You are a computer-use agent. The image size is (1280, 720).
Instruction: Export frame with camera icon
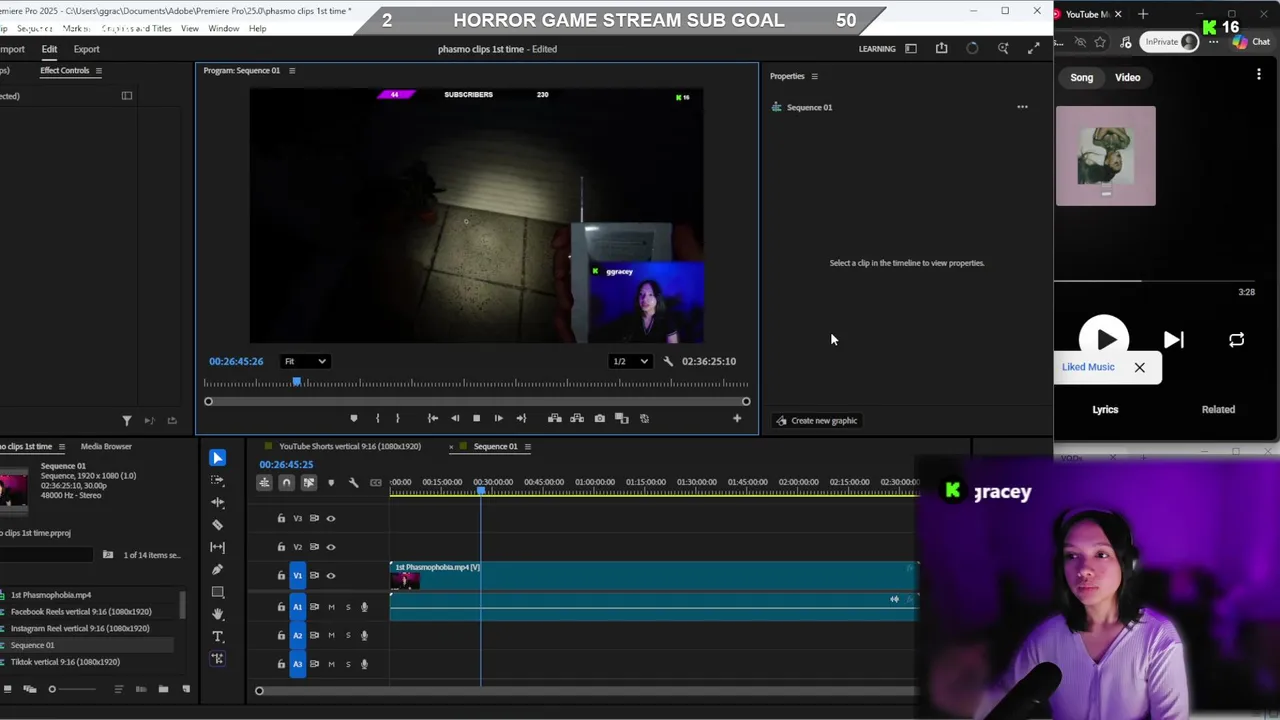pyautogui.click(x=599, y=418)
